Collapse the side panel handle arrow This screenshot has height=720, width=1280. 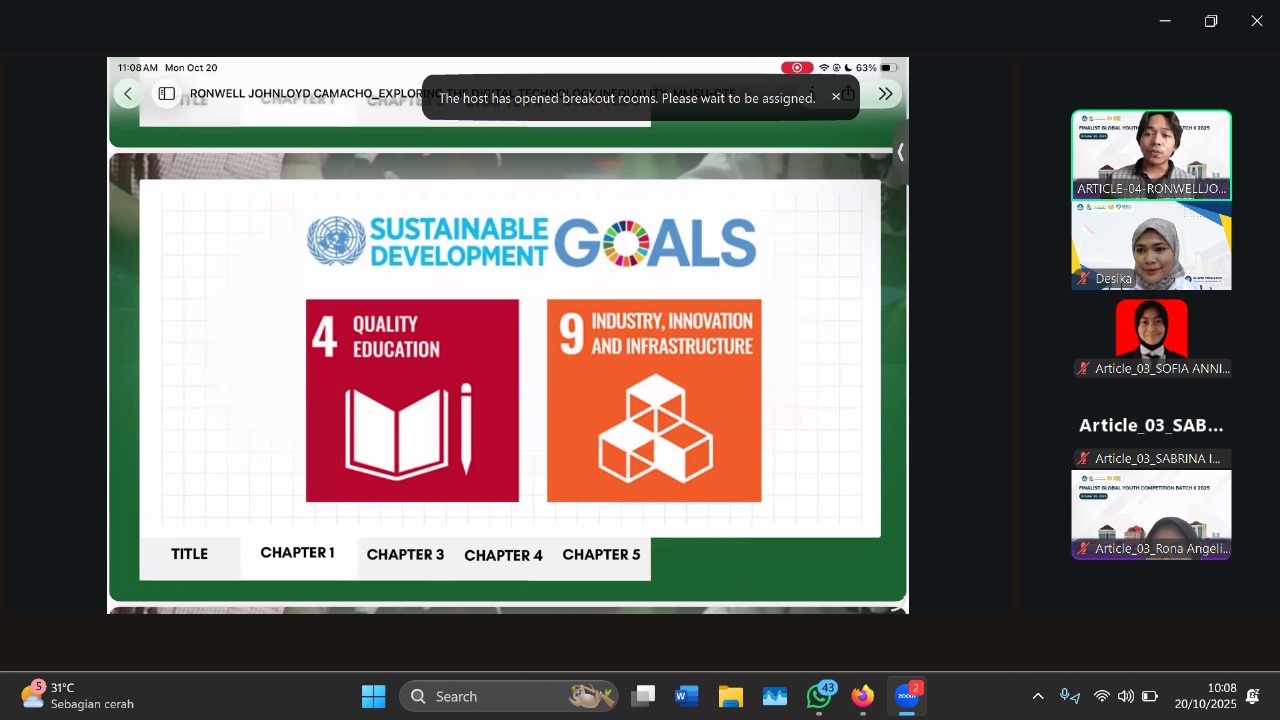coord(900,152)
